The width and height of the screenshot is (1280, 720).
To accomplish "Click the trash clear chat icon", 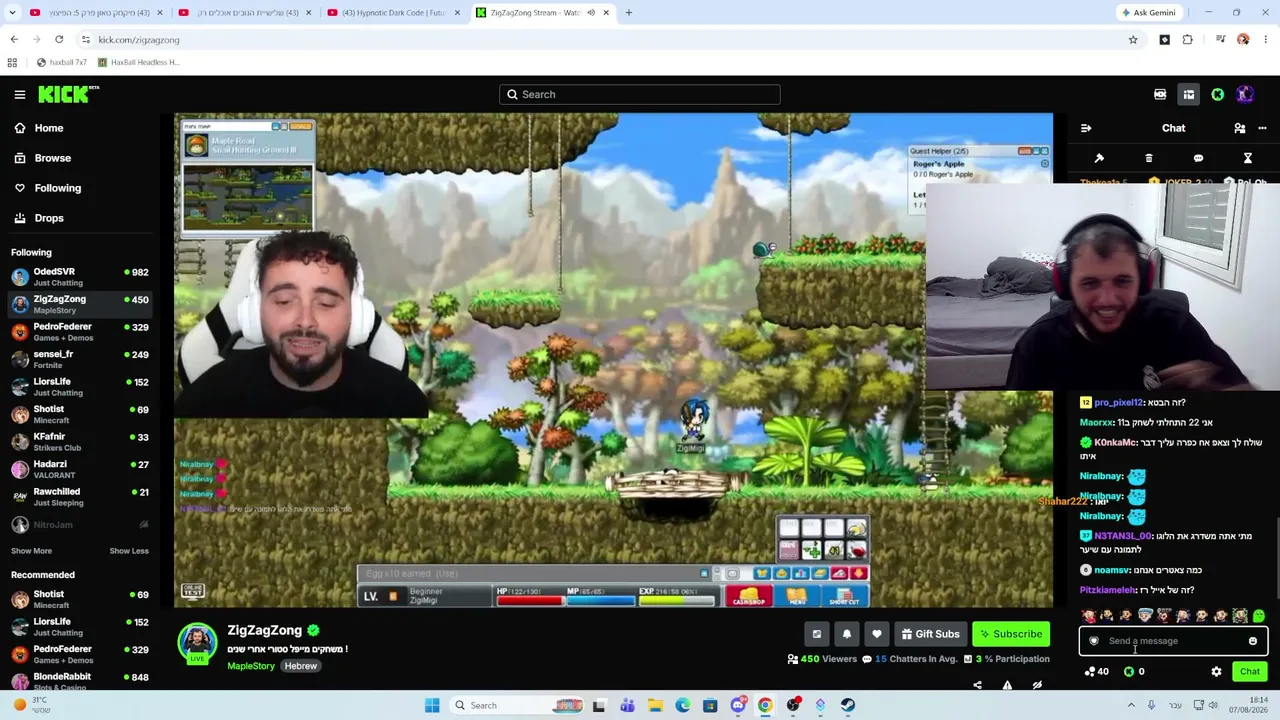I will click(x=1149, y=158).
